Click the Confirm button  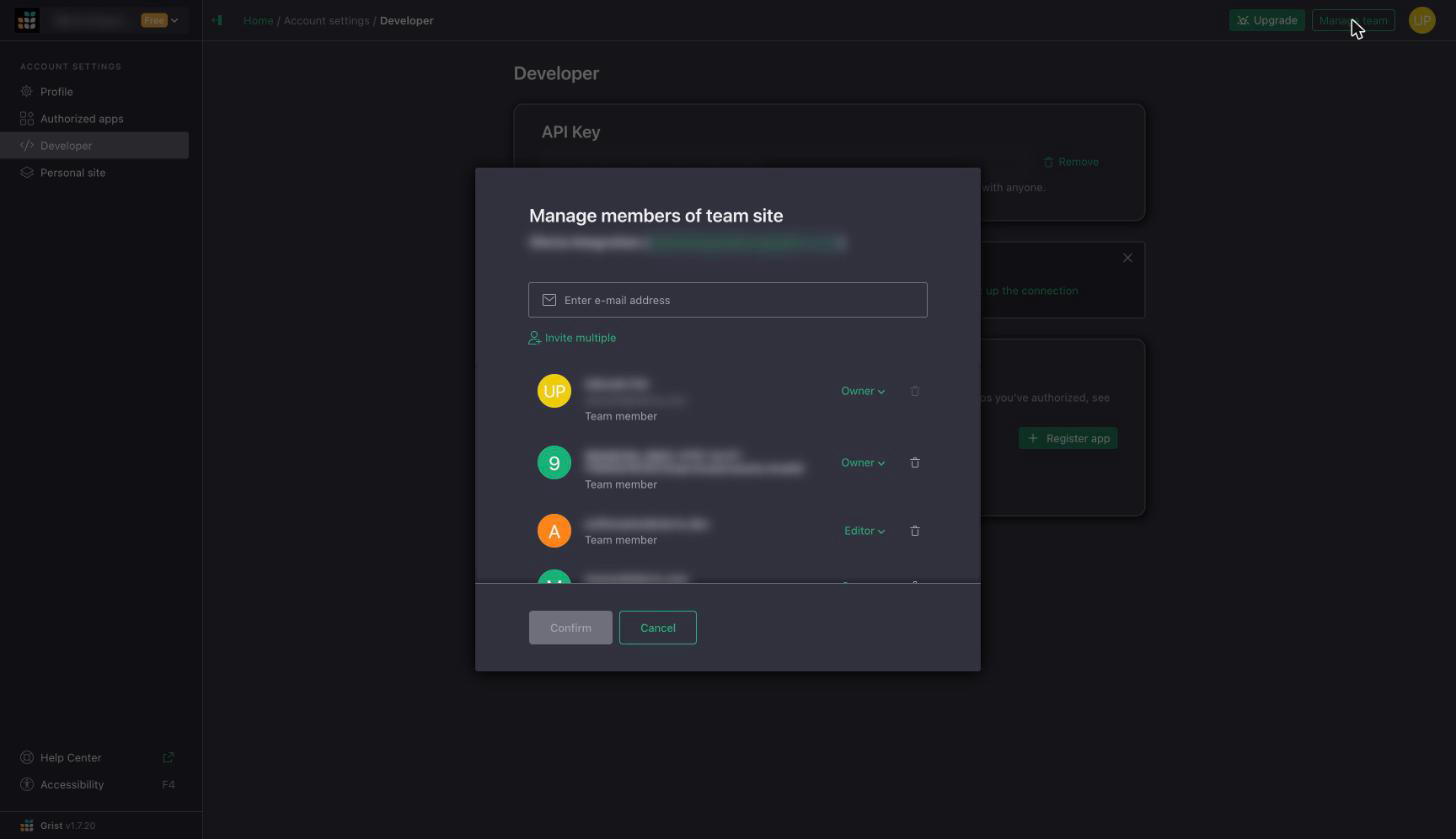tap(570, 628)
